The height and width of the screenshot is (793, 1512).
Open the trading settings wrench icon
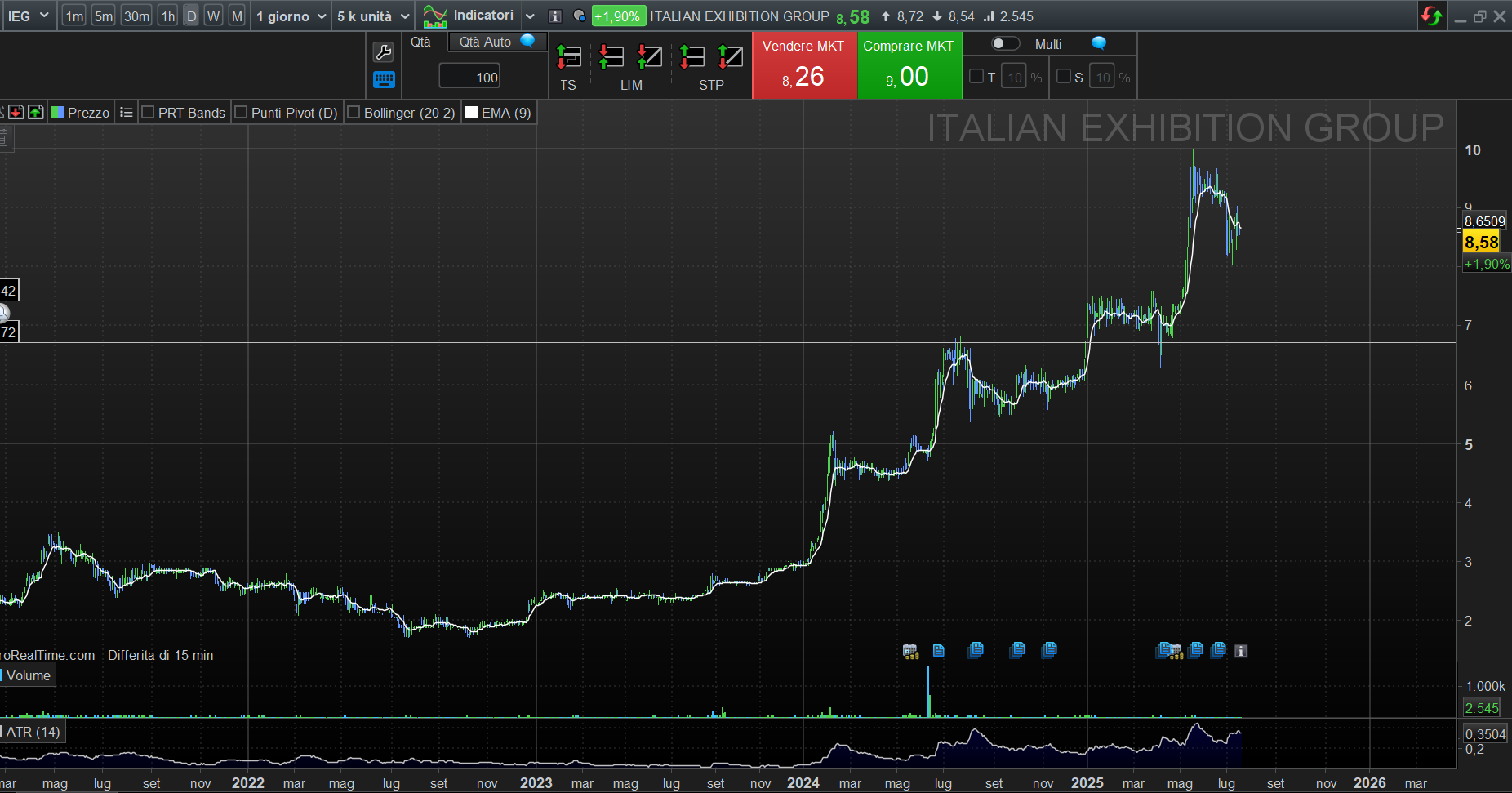point(383,52)
